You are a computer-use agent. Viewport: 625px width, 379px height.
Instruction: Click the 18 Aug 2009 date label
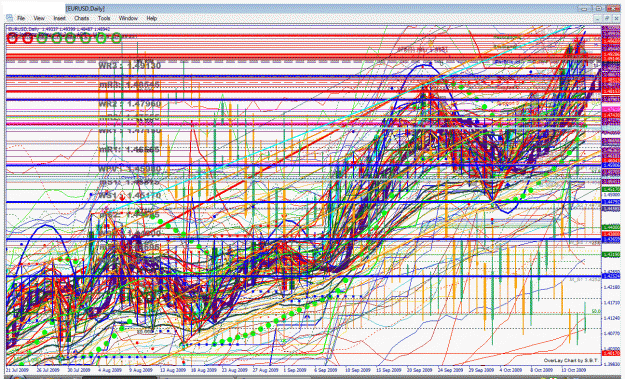point(204,370)
